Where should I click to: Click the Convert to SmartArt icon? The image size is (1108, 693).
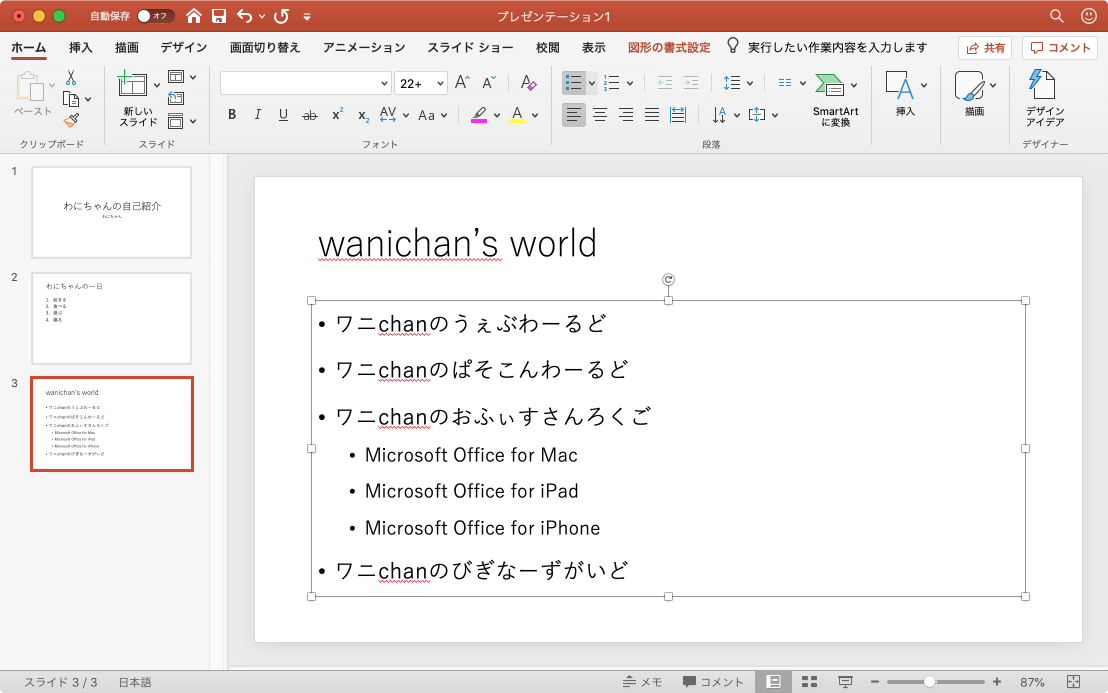pos(829,85)
